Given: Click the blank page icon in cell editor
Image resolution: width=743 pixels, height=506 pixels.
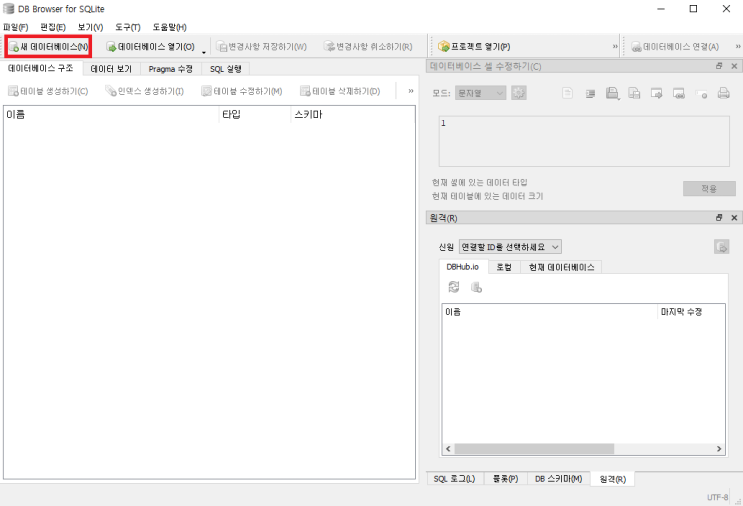Looking at the screenshot, I should coord(567,93).
